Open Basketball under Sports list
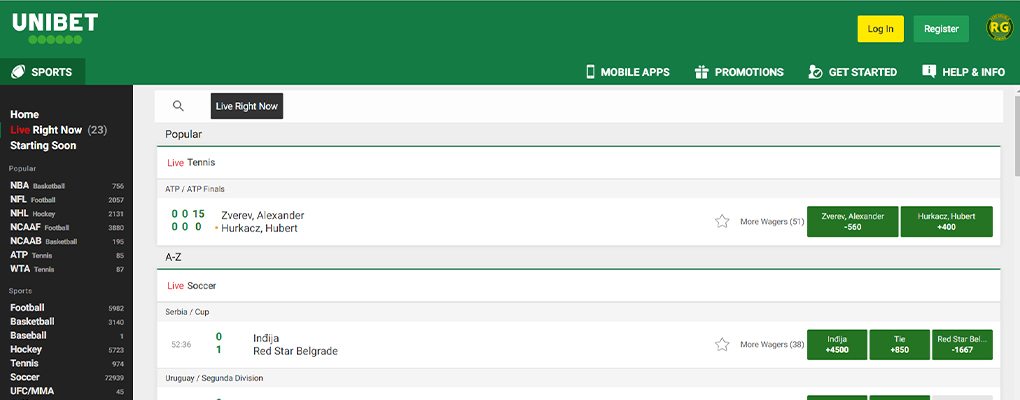 [x=66, y=321]
